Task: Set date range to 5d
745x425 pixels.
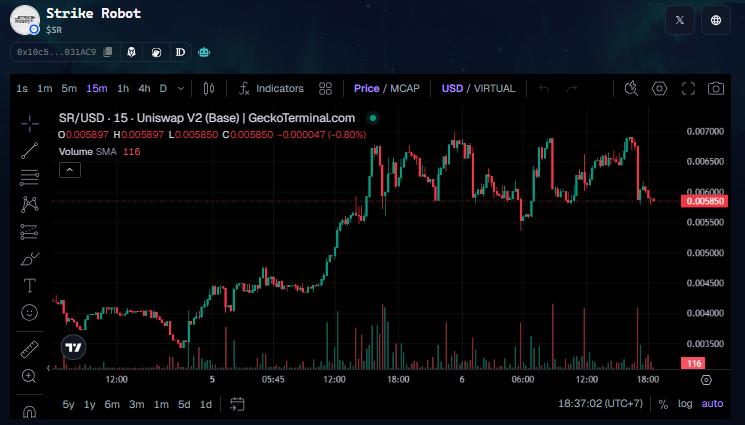Action: [x=184, y=405]
